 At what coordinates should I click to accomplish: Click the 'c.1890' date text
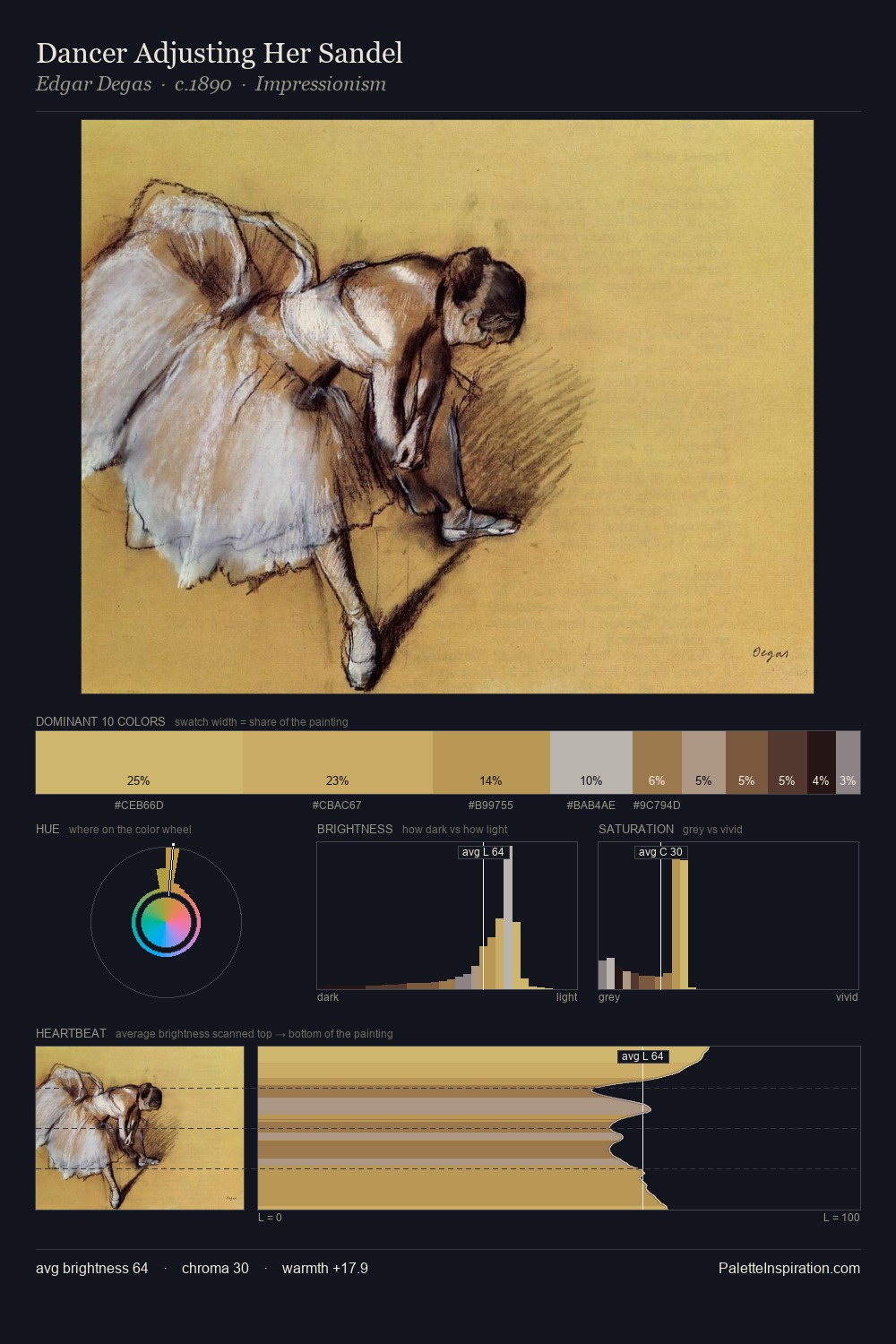pos(203,84)
